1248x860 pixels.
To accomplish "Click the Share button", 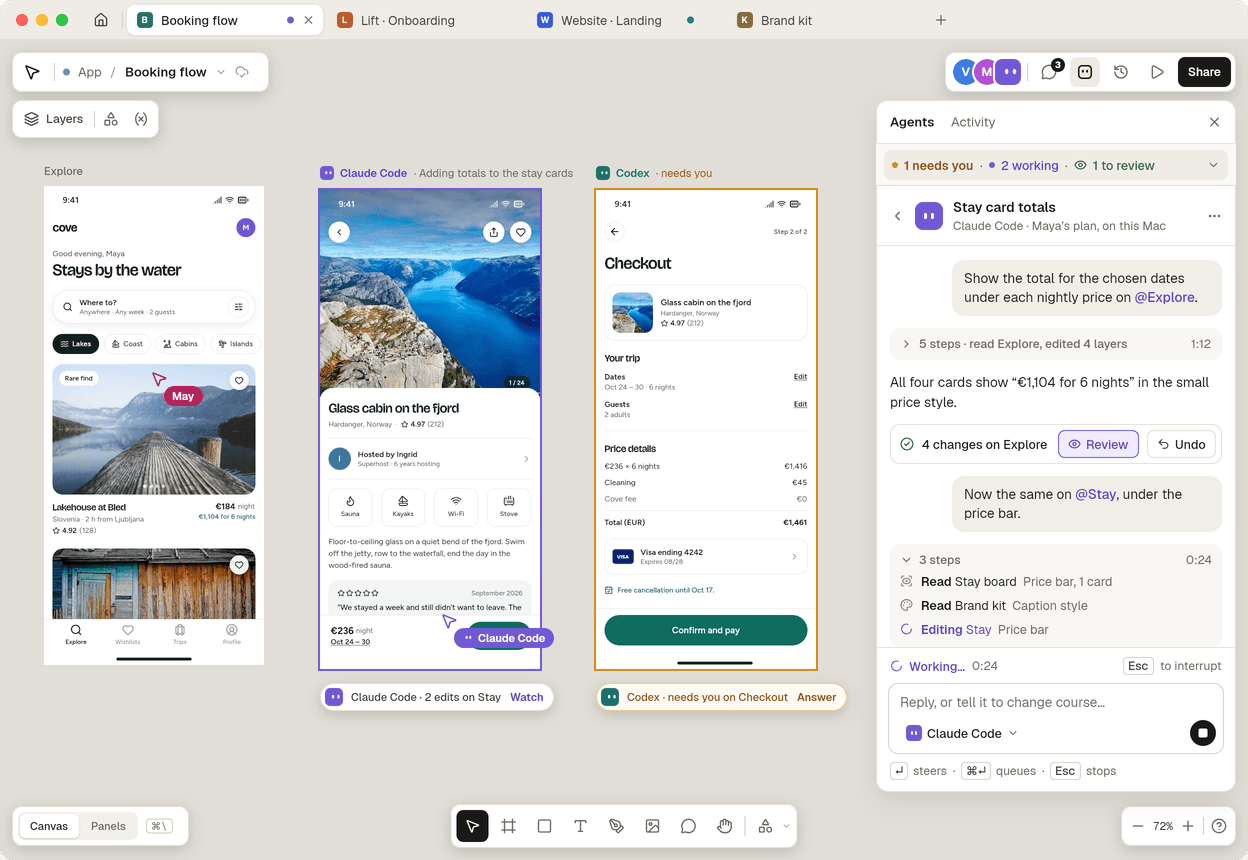I will 1204,72.
